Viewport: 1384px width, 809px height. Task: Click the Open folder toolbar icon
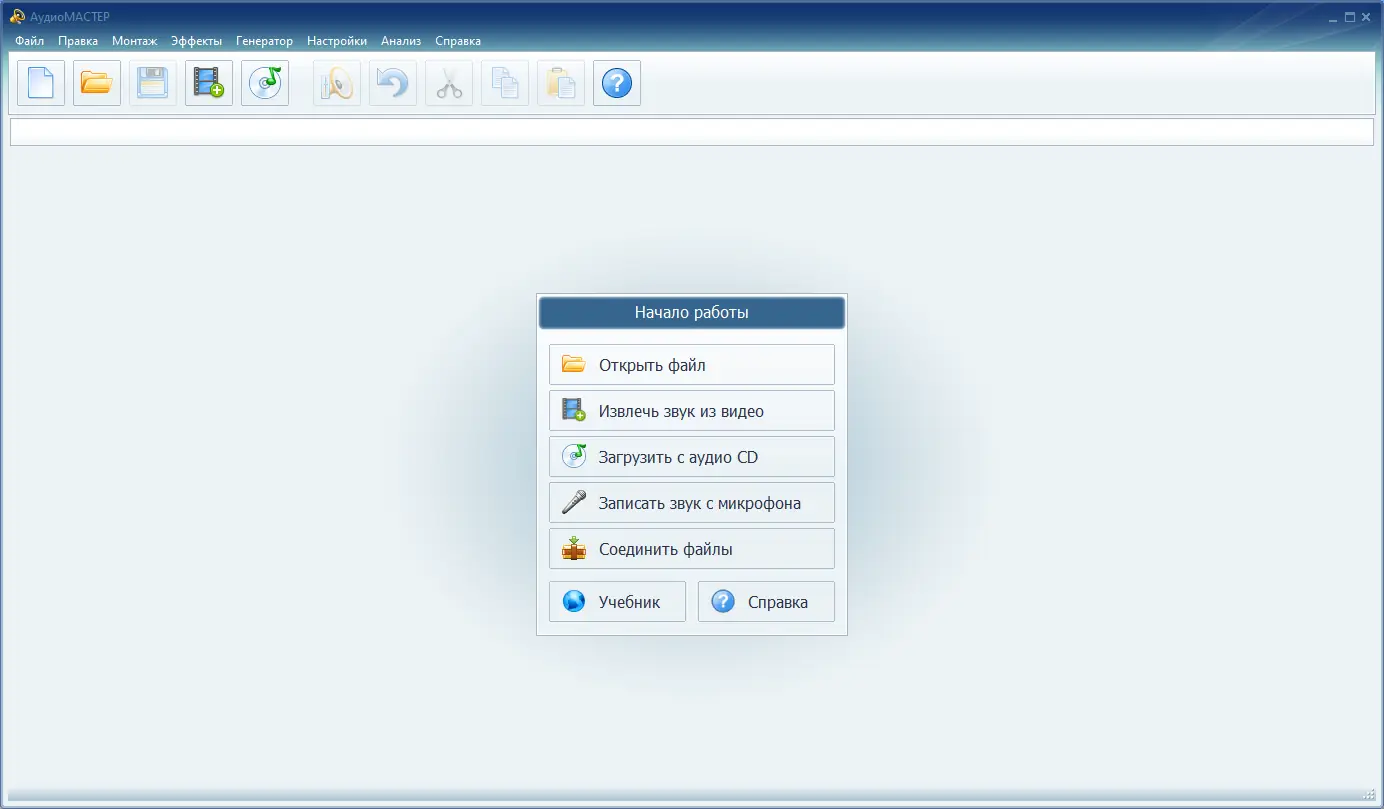(x=97, y=83)
